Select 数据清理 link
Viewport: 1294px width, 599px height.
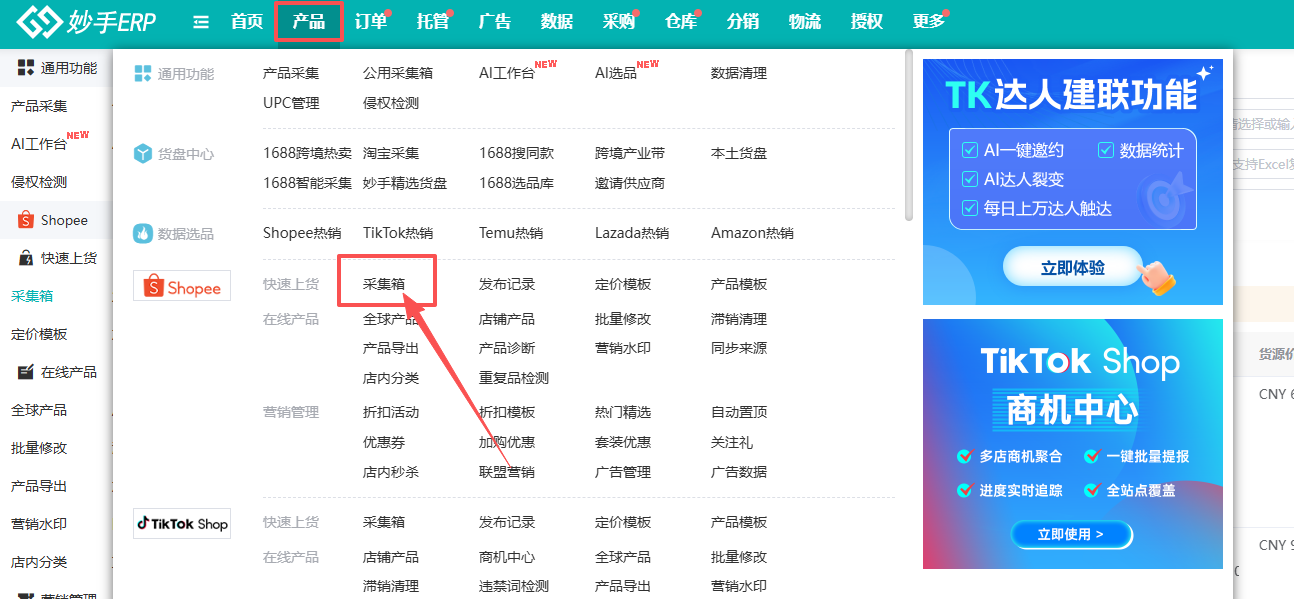click(739, 73)
